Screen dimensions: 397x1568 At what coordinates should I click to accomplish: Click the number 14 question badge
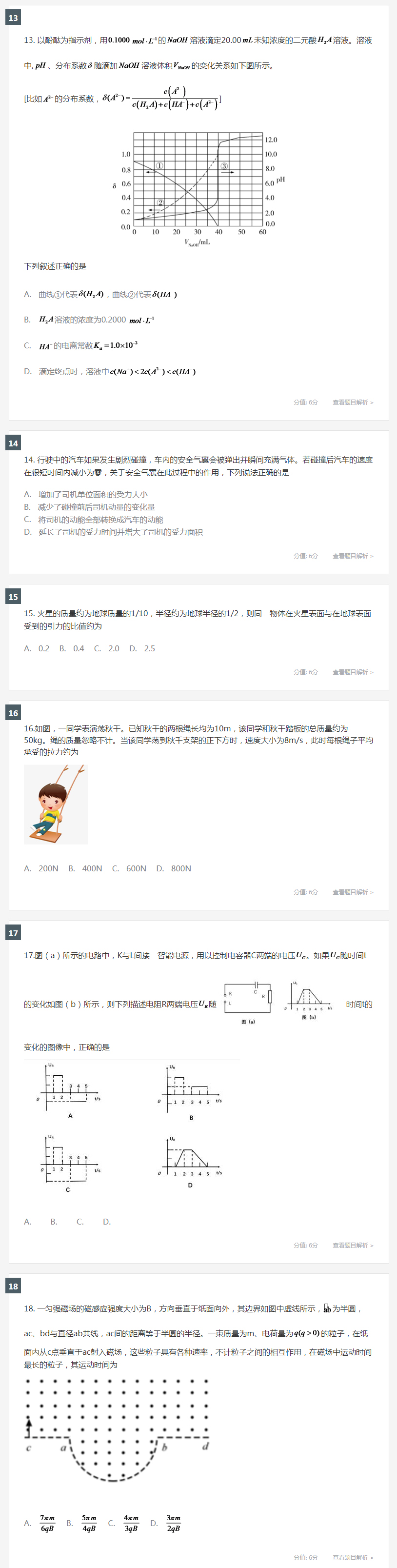[x=13, y=443]
